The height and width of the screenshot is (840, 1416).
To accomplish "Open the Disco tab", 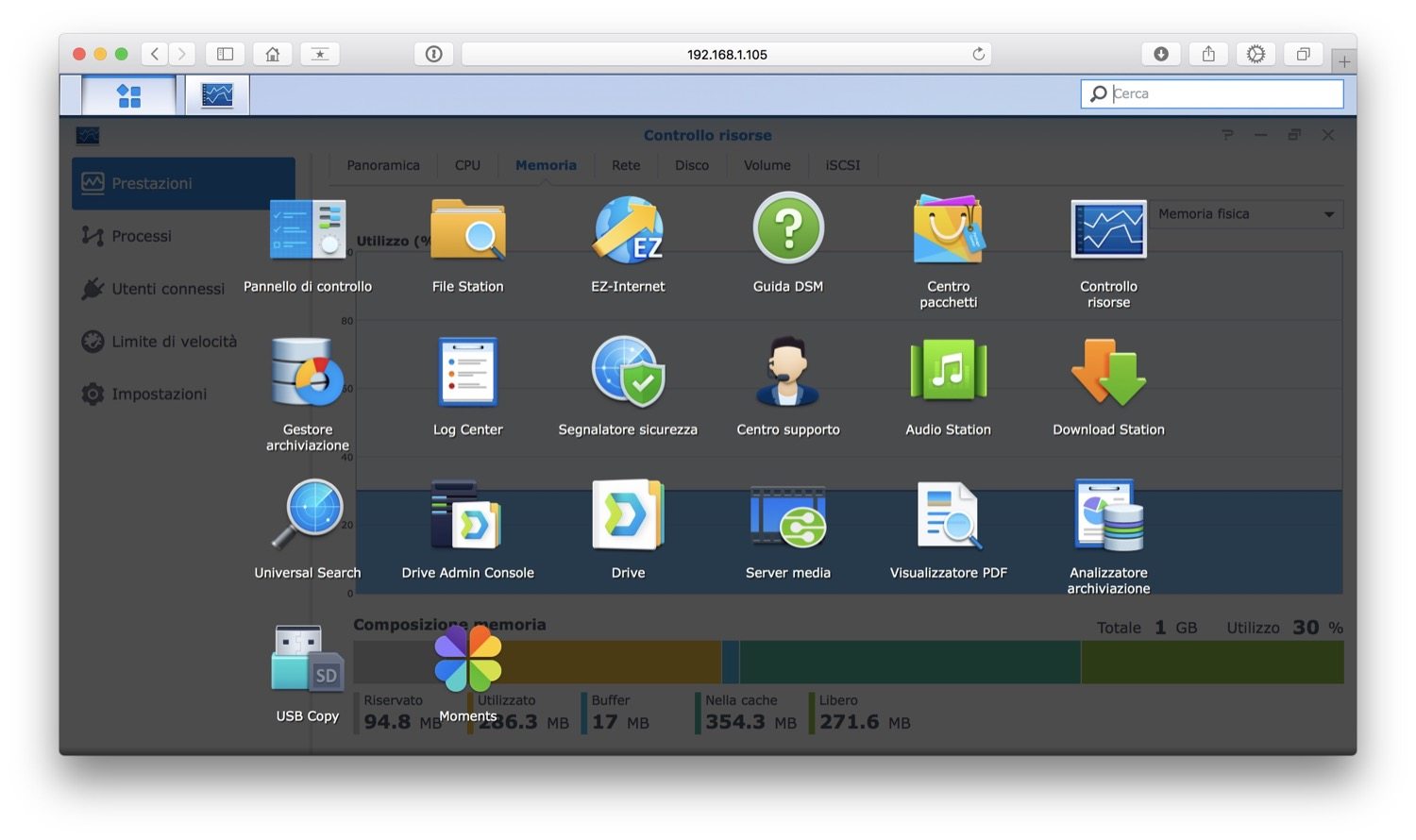I will pos(692,165).
